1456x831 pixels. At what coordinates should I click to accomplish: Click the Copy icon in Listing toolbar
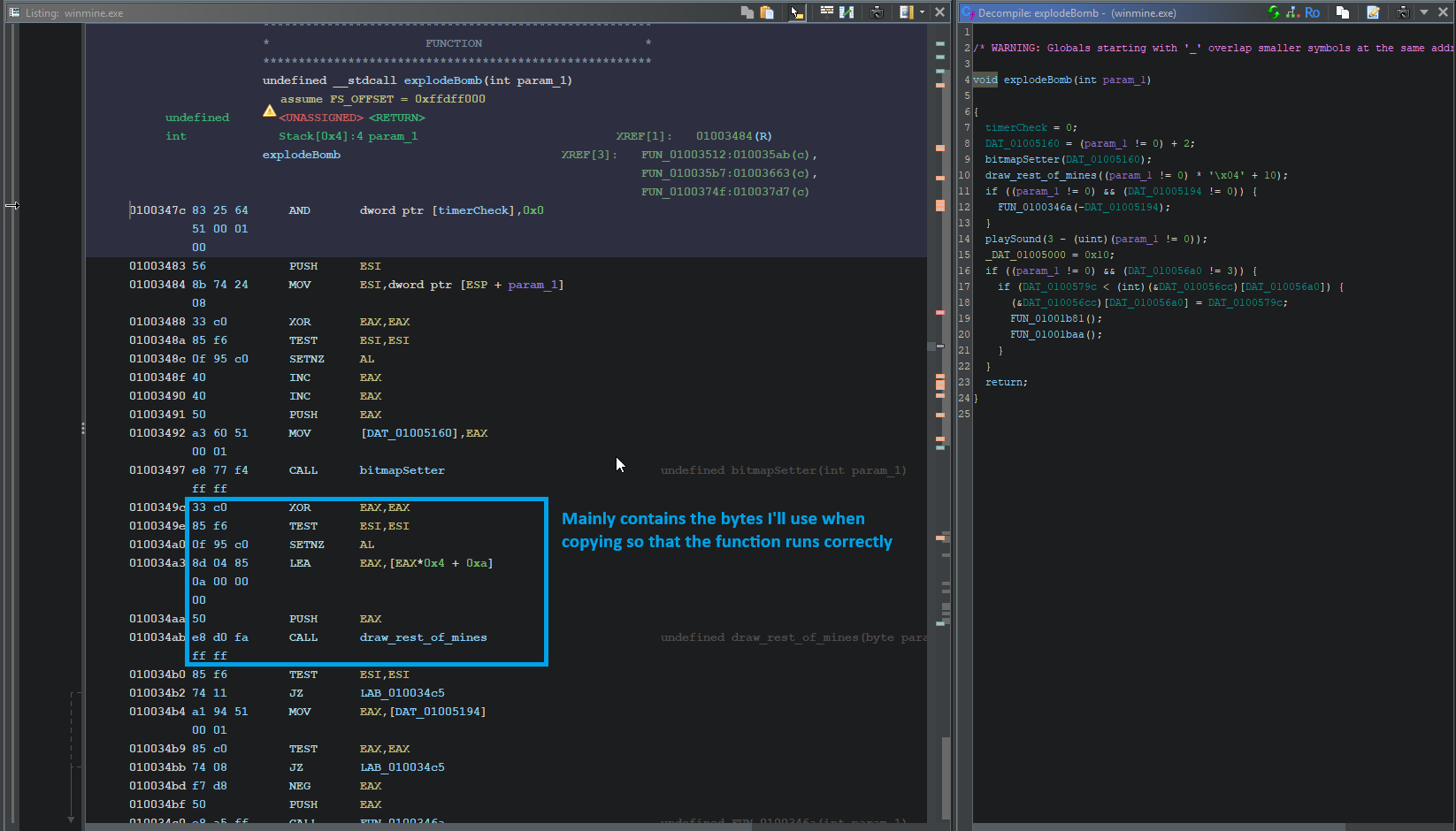(x=747, y=12)
